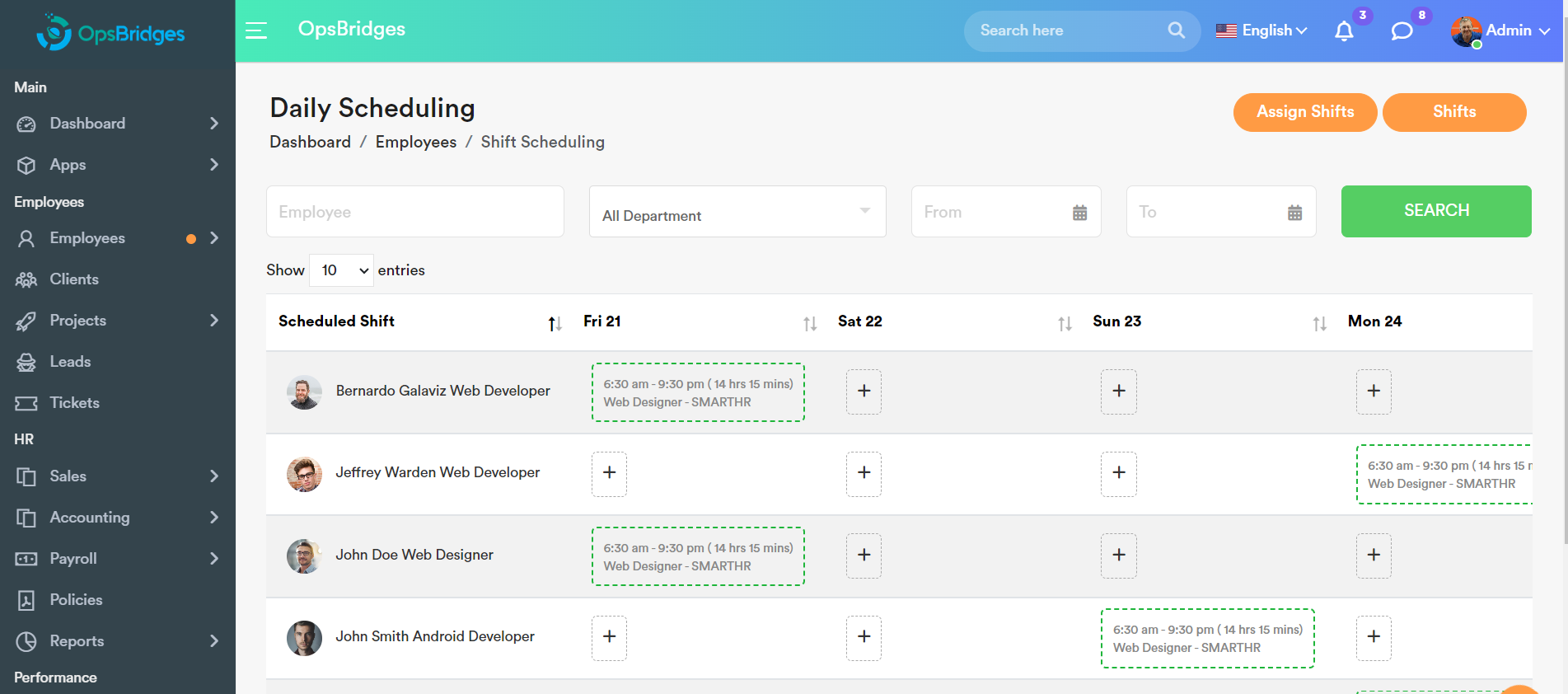Click the To date field
This screenshot has height=694, width=1568.
pyautogui.click(x=1221, y=212)
